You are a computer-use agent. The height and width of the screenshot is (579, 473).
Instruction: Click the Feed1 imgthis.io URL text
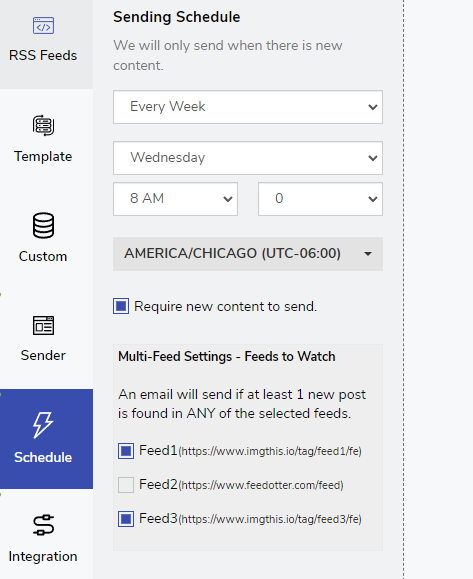coord(270,451)
